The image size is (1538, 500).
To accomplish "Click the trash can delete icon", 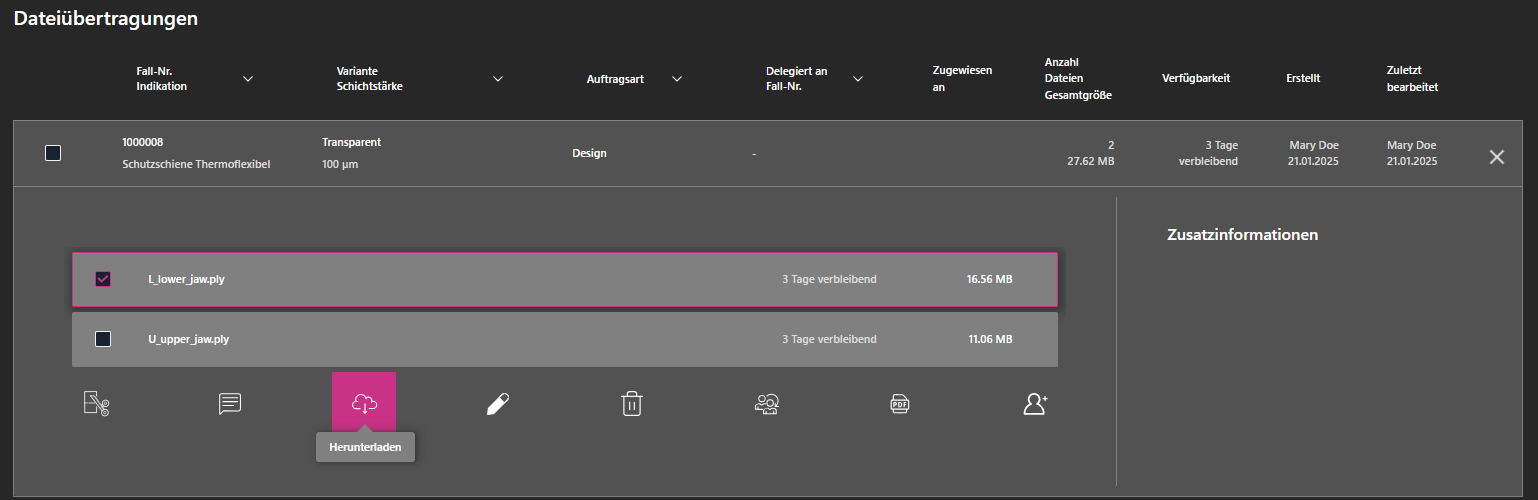I will (632, 403).
